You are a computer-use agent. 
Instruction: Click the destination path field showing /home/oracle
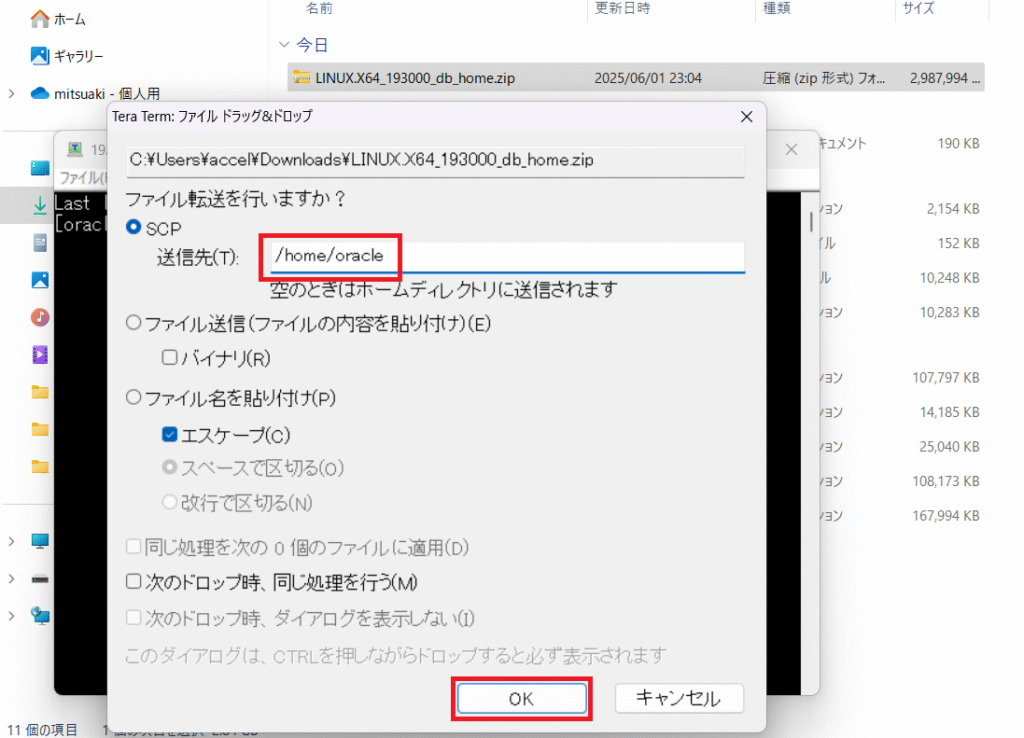coord(506,256)
